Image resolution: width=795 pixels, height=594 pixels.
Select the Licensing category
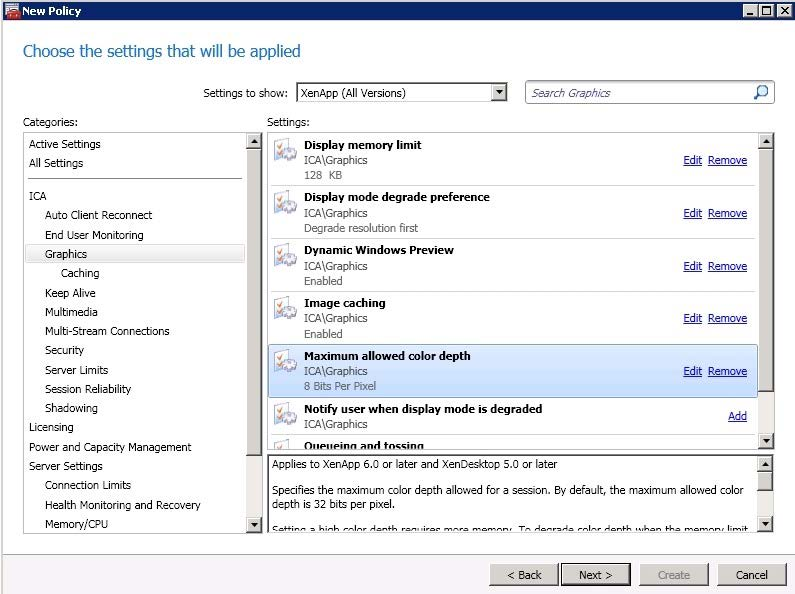click(x=51, y=427)
